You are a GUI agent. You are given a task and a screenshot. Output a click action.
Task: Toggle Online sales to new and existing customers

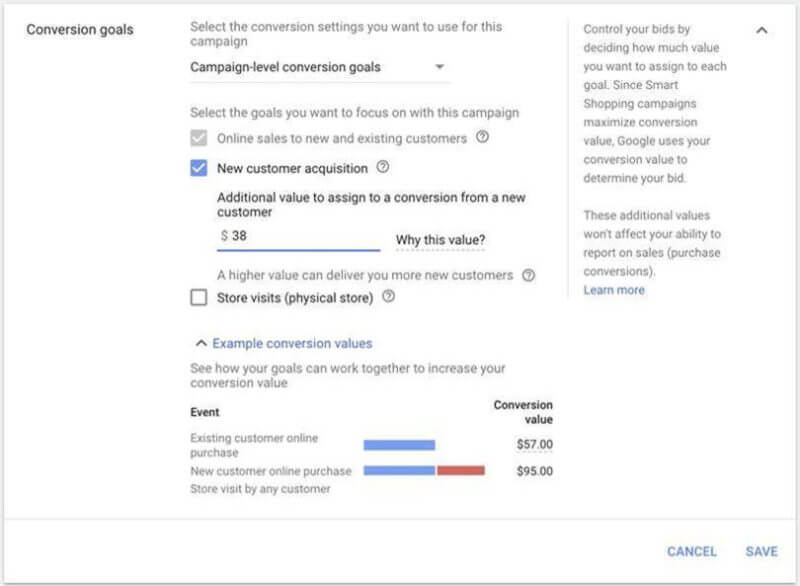point(198,138)
